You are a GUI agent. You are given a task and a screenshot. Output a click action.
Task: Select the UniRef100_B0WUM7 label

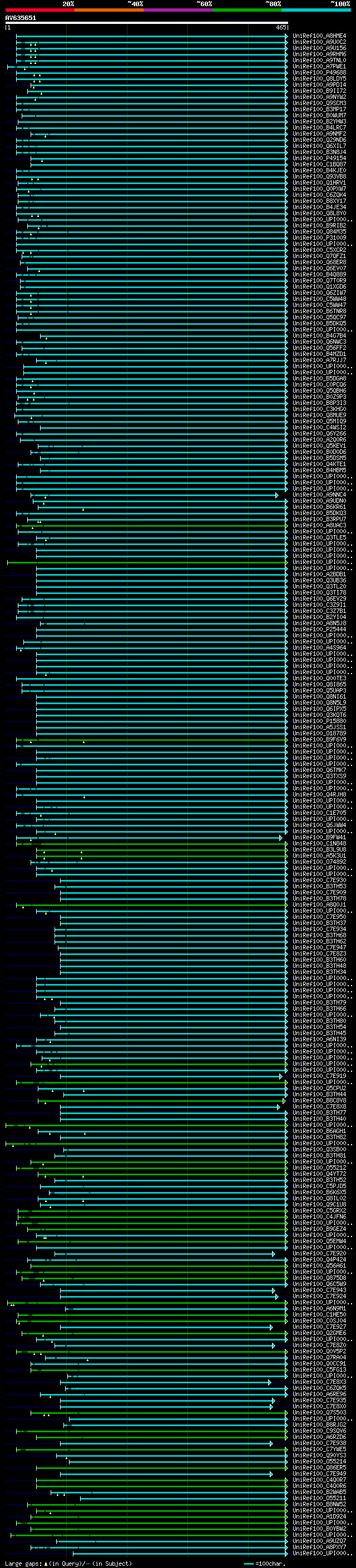(319, 115)
